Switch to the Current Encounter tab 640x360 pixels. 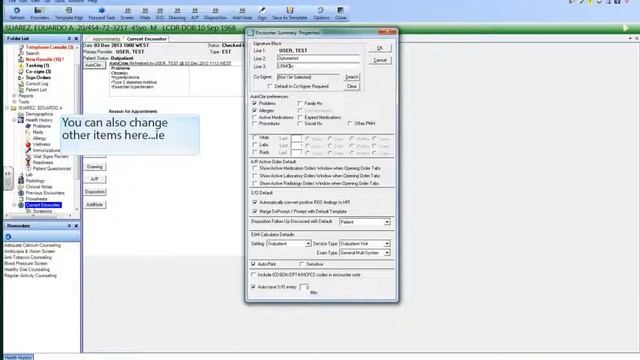[x=147, y=39]
